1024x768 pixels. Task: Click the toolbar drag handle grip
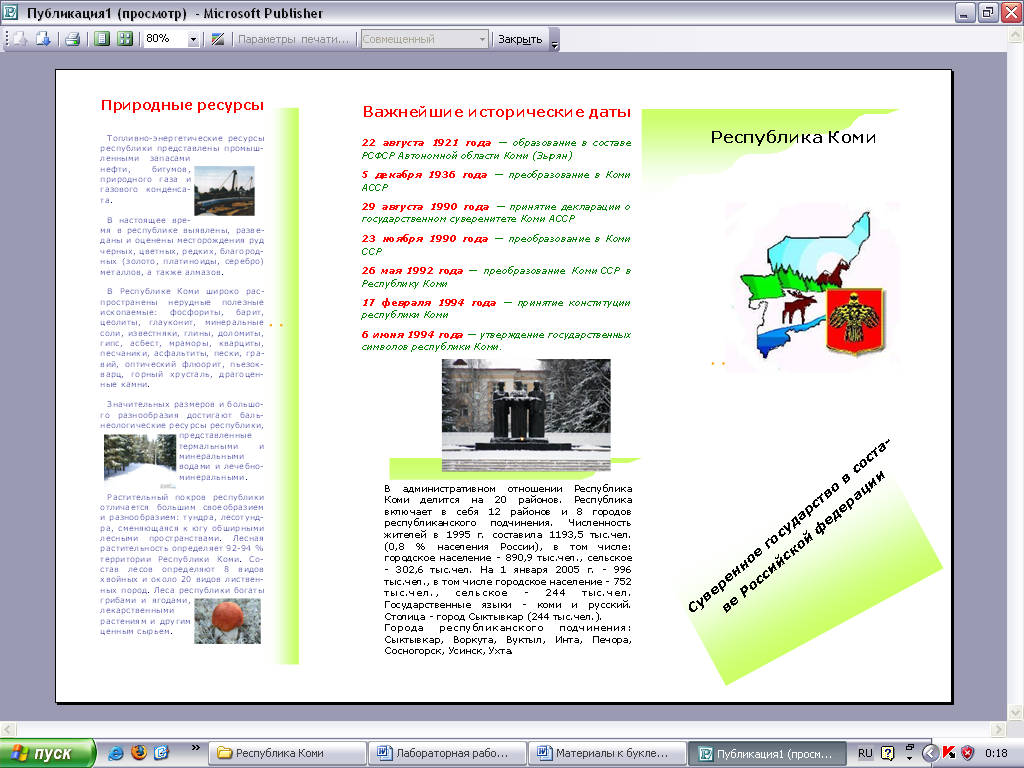7,39
